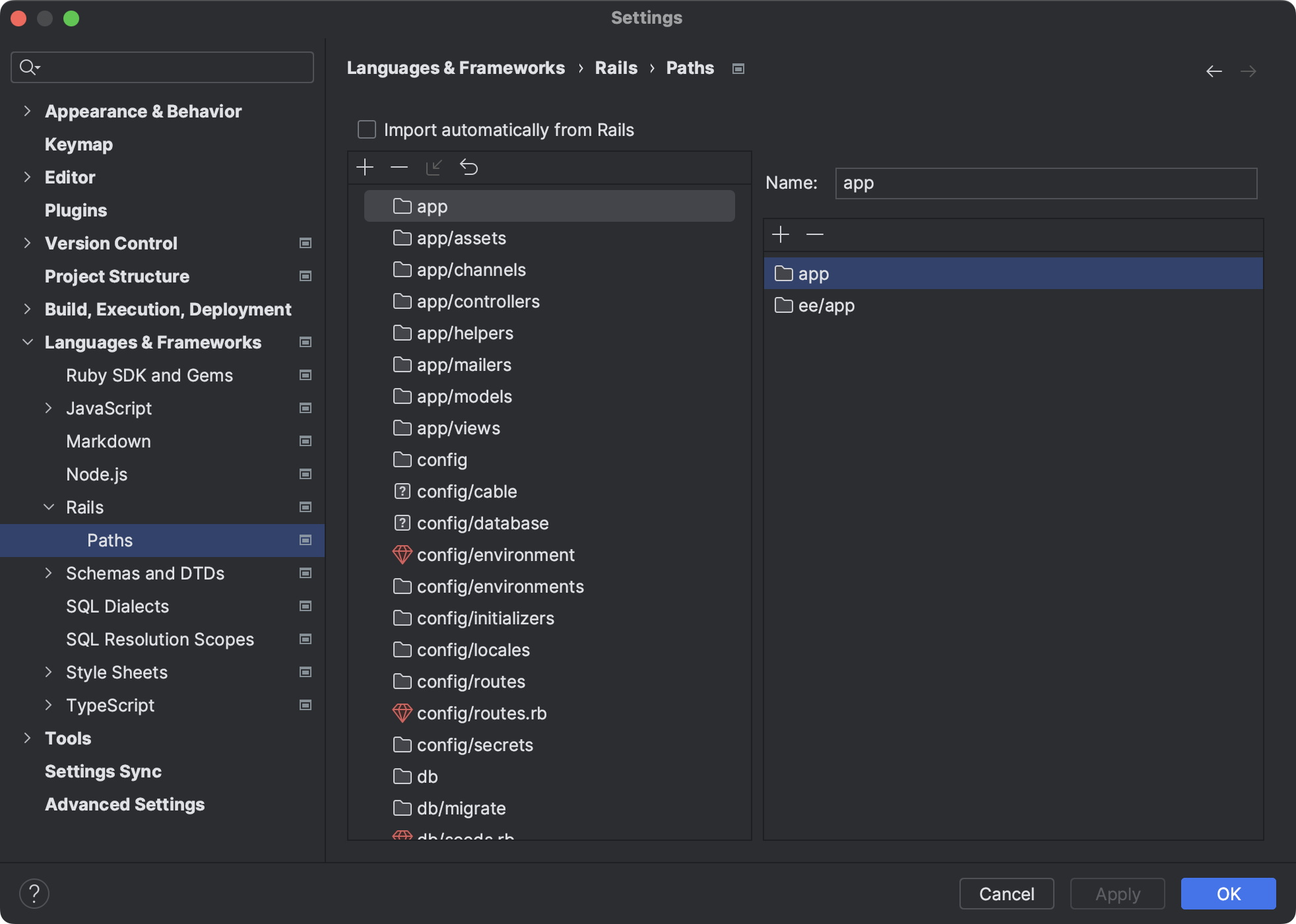Select app/channels in paths list
The height and width of the screenshot is (924, 1296).
point(549,270)
